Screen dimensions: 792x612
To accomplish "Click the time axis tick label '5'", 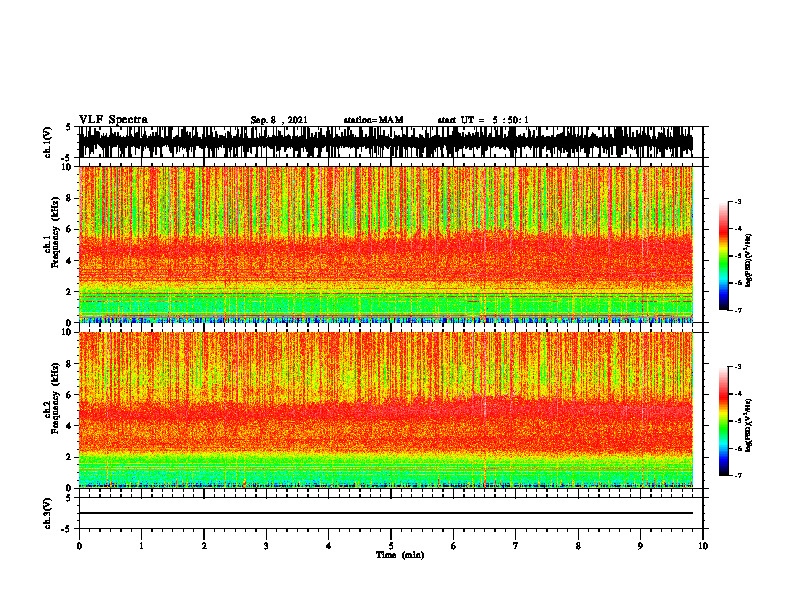I will coord(391,546).
